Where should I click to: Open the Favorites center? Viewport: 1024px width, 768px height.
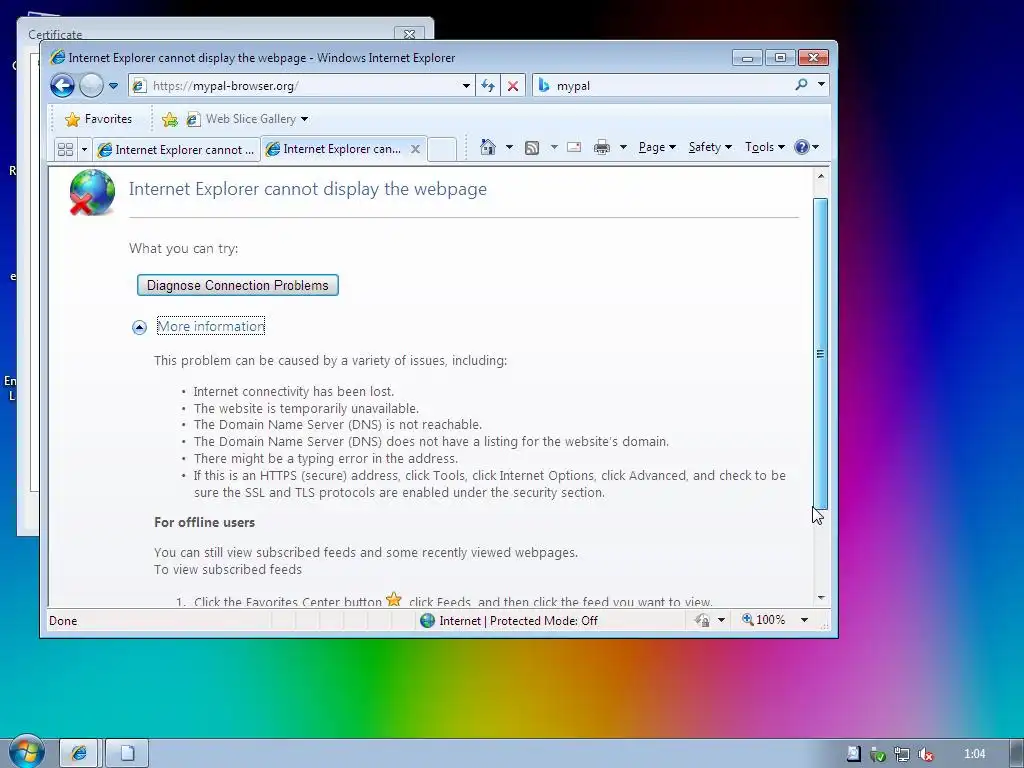pyautogui.click(x=99, y=119)
